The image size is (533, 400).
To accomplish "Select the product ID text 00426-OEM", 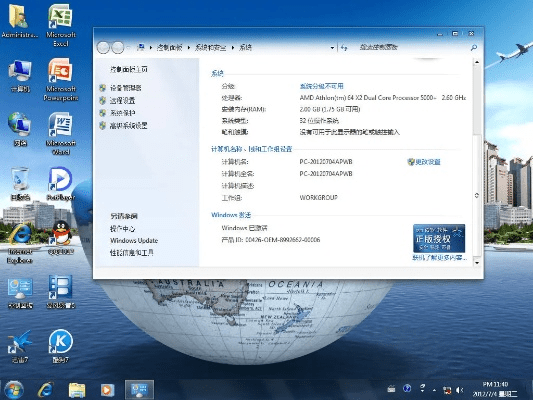I will (282, 240).
